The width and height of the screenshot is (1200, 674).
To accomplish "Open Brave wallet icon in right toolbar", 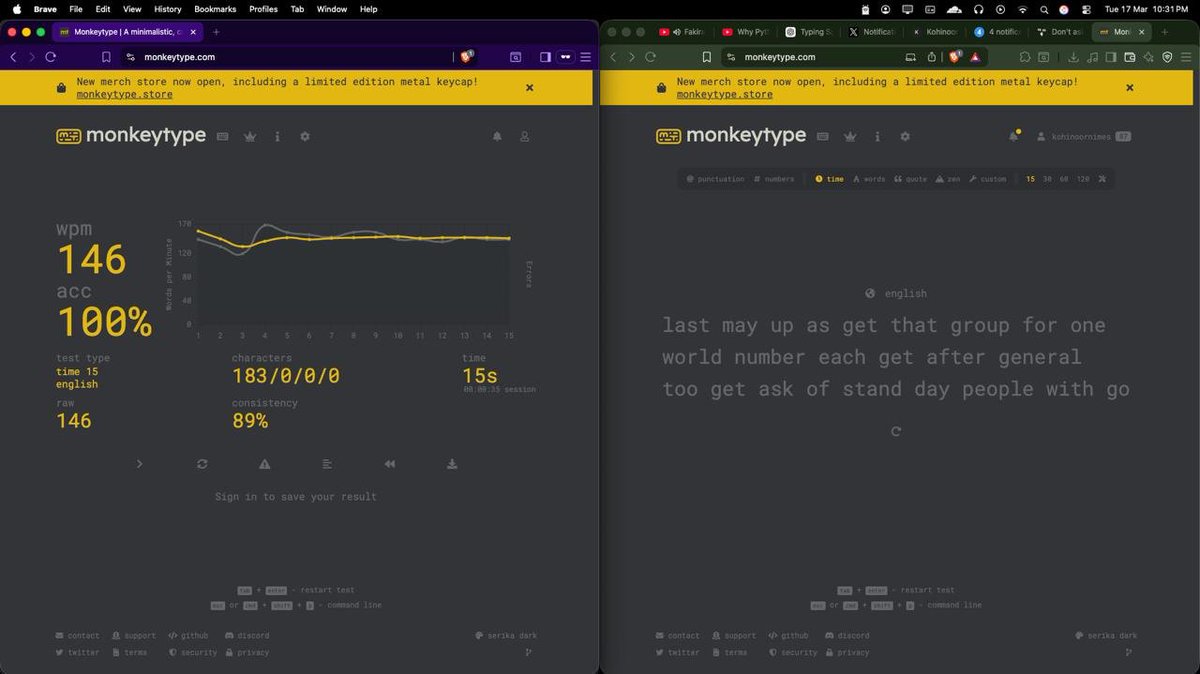I will pyautogui.click(x=1129, y=57).
